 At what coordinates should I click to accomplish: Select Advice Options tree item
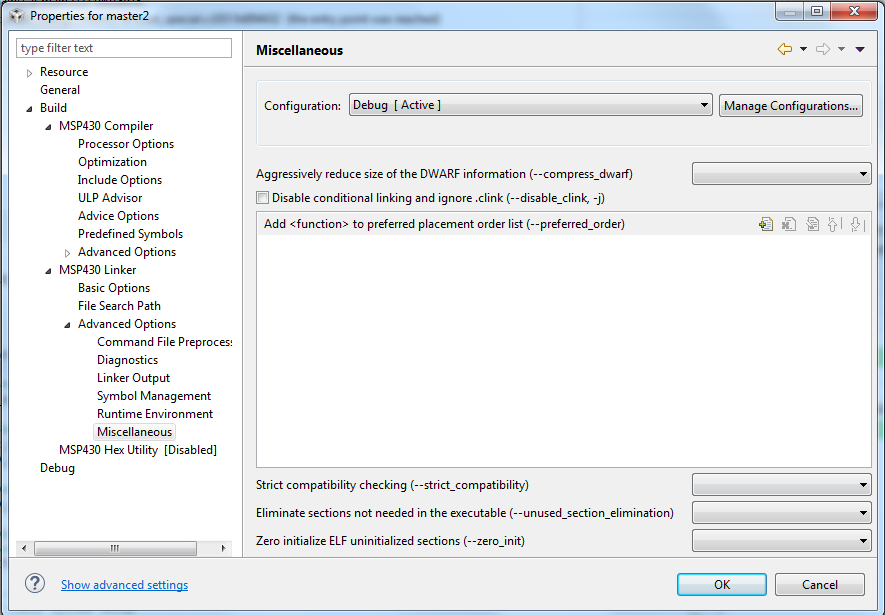(119, 216)
